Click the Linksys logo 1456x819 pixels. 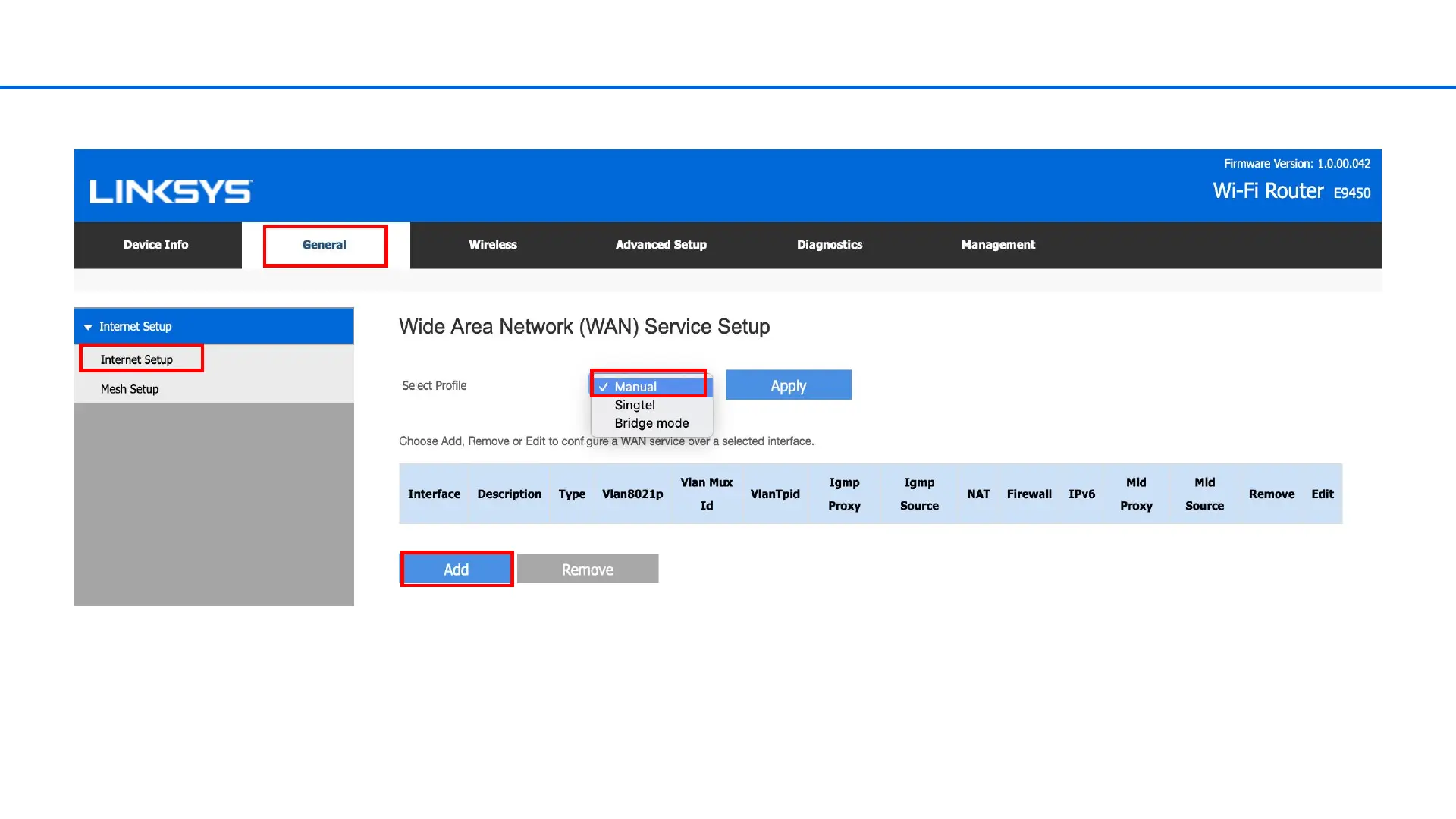171,192
